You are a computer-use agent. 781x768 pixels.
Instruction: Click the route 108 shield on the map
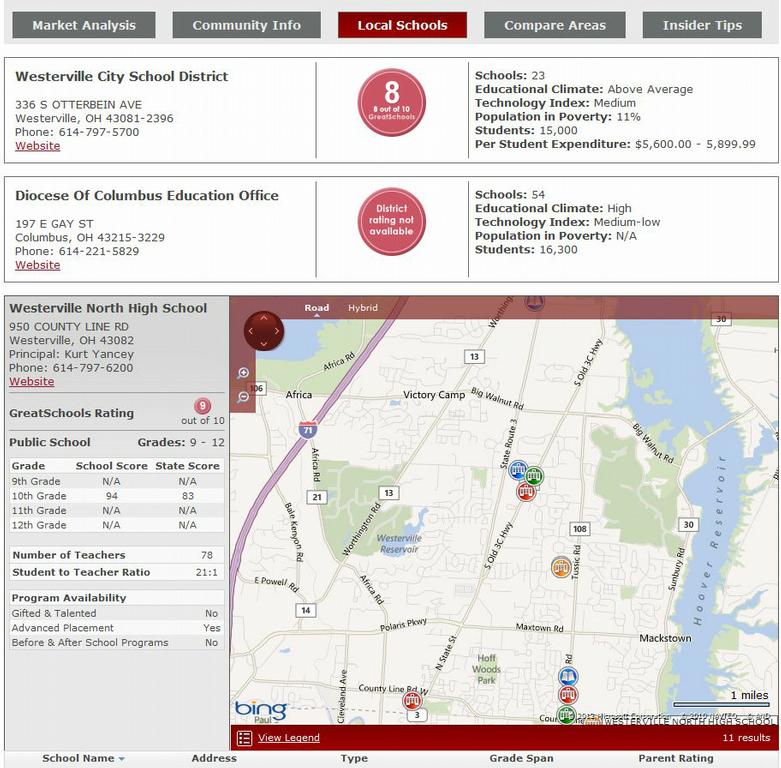point(580,528)
